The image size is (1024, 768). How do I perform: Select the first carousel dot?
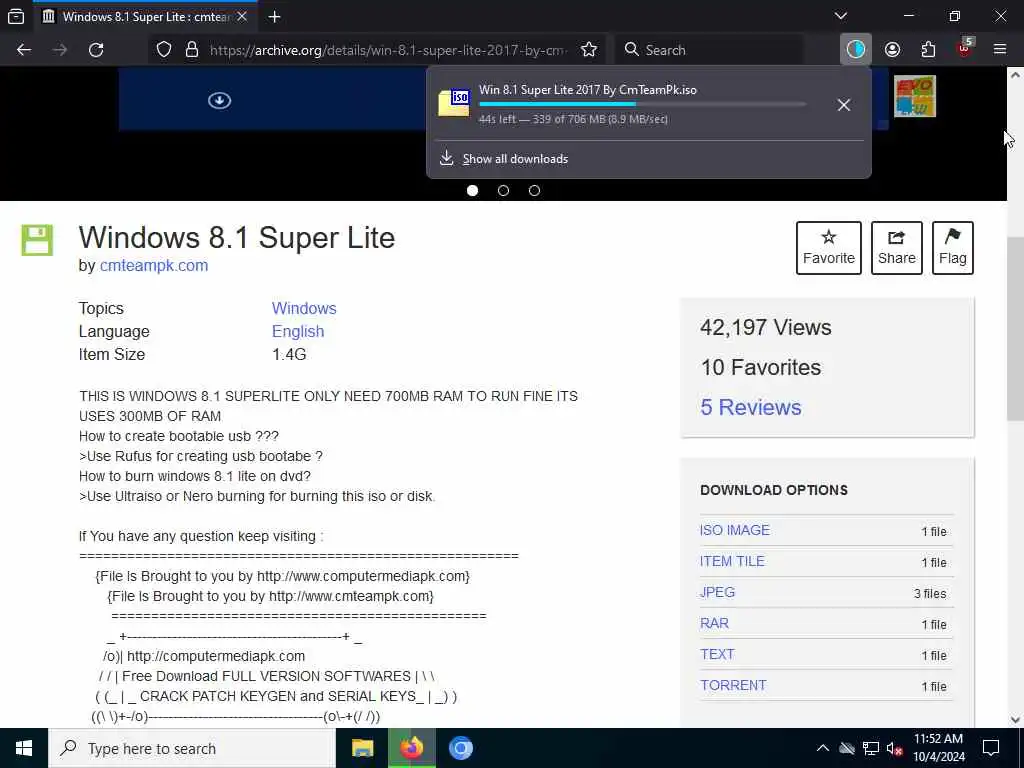click(x=472, y=191)
